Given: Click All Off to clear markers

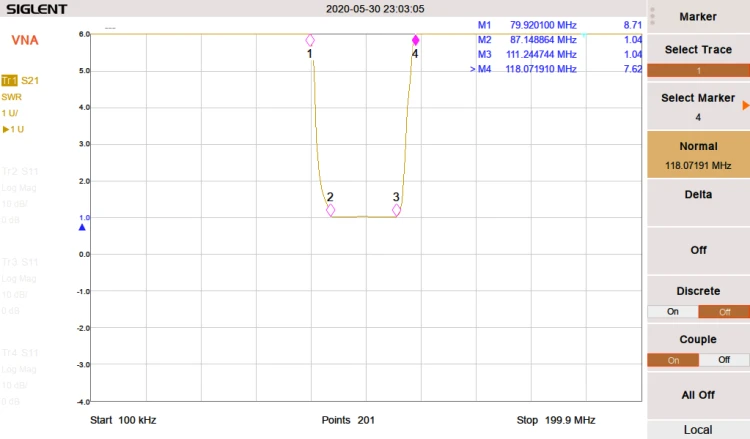Looking at the screenshot, I should coord(698,395).
